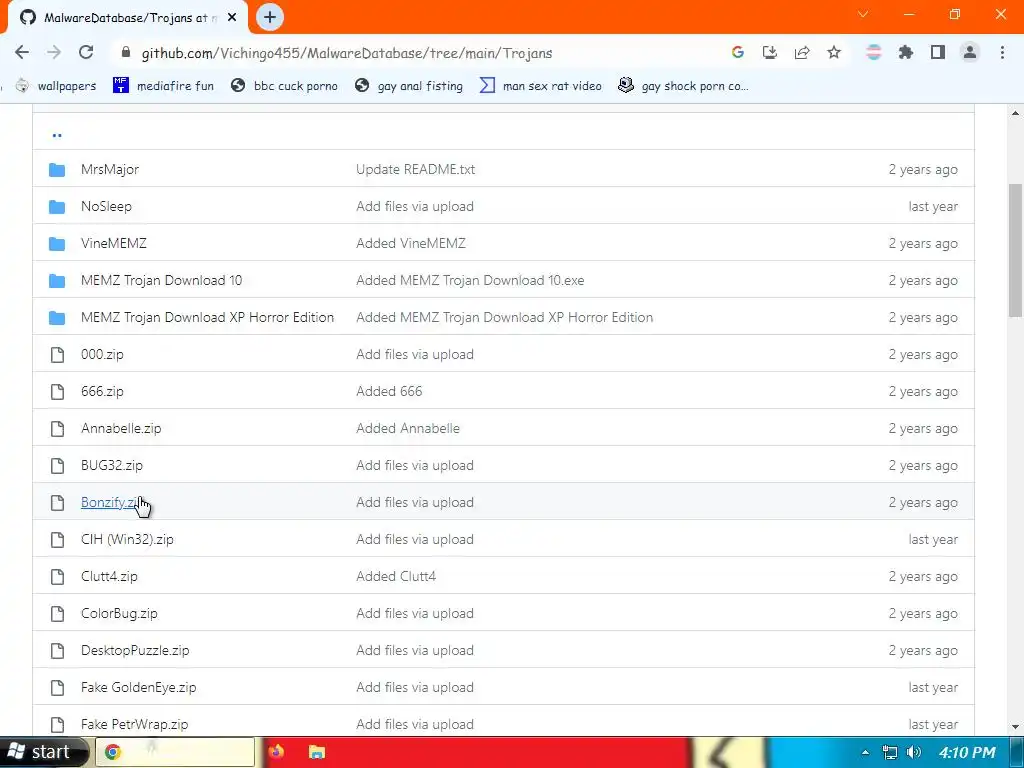
Task: Open the Update README.txt commit message
Action: 415,169
